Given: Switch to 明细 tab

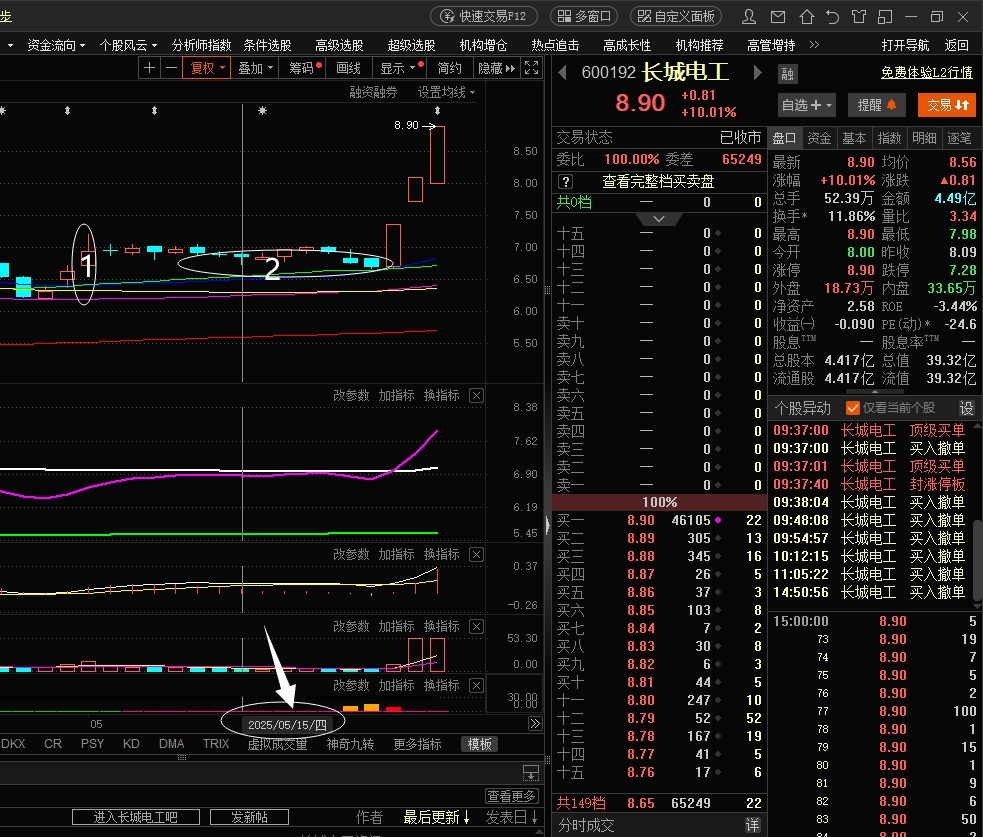Looking at the screenshot, I should (924, 138).
